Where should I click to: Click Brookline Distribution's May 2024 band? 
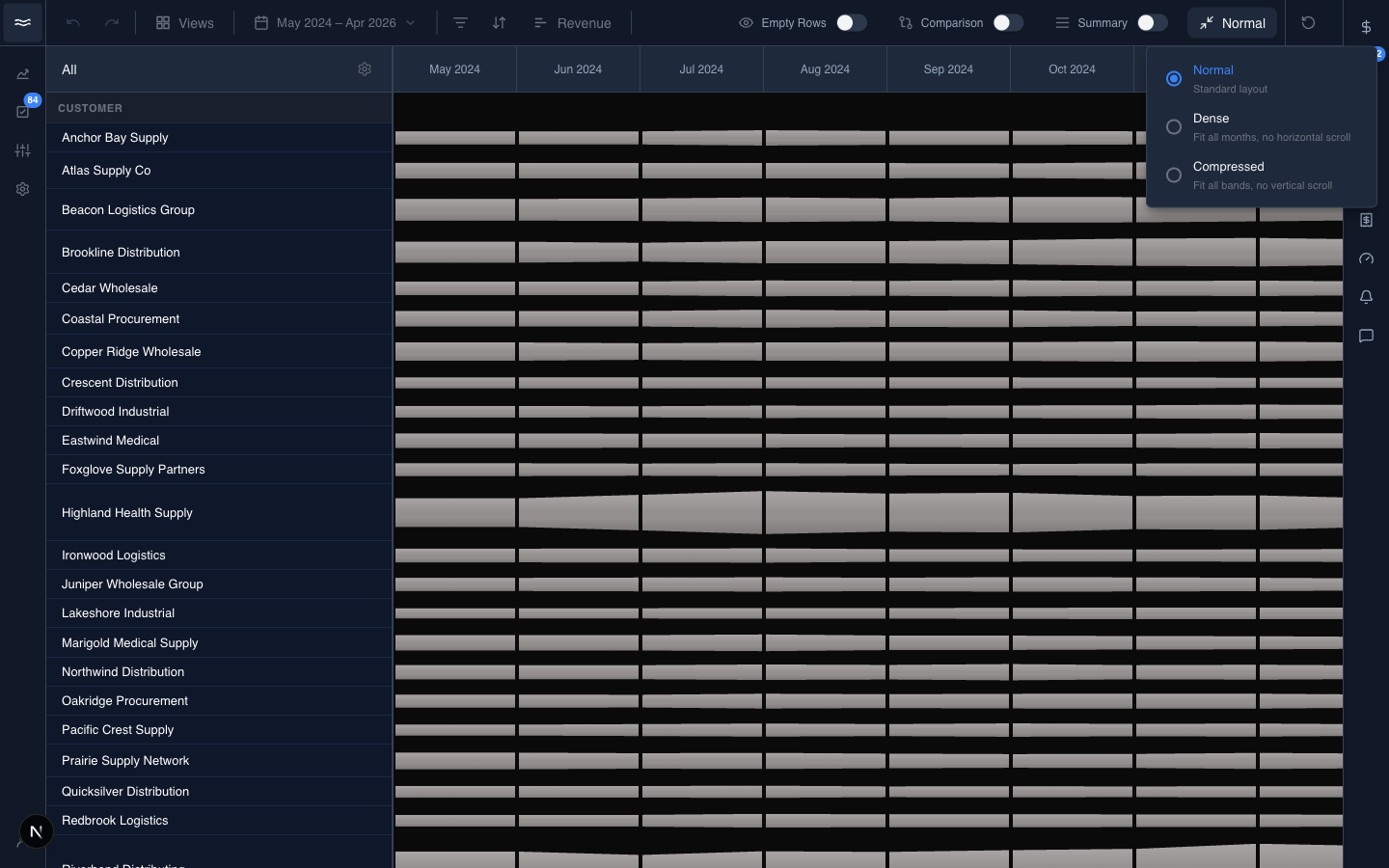click(455, 252)
